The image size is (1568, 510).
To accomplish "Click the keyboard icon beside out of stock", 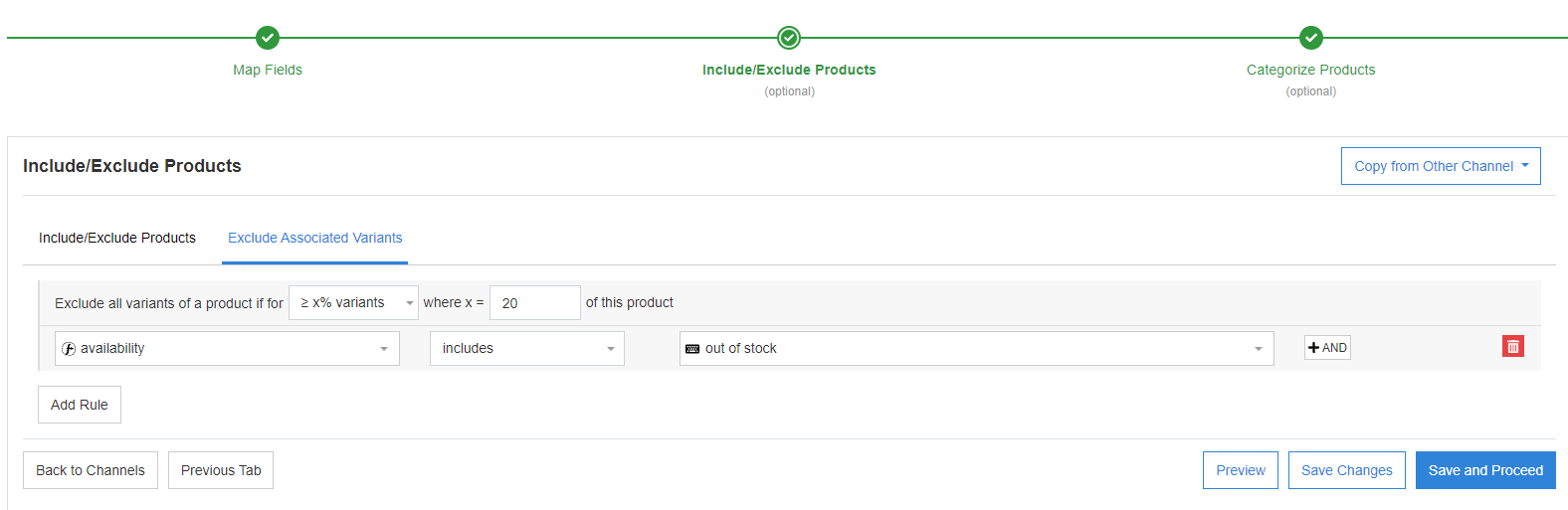I will (x=692, y=349).
